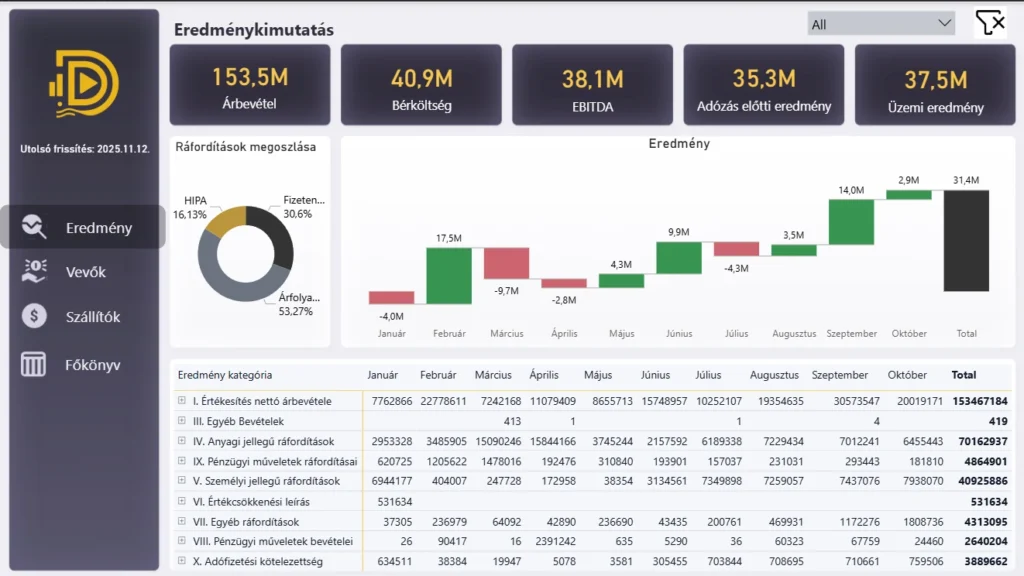The width and height of the screenshot is (1024, 576).
Task: Select the Árbevétel 153,5M card
Action: pyautogui.click(x=250, y=85)
